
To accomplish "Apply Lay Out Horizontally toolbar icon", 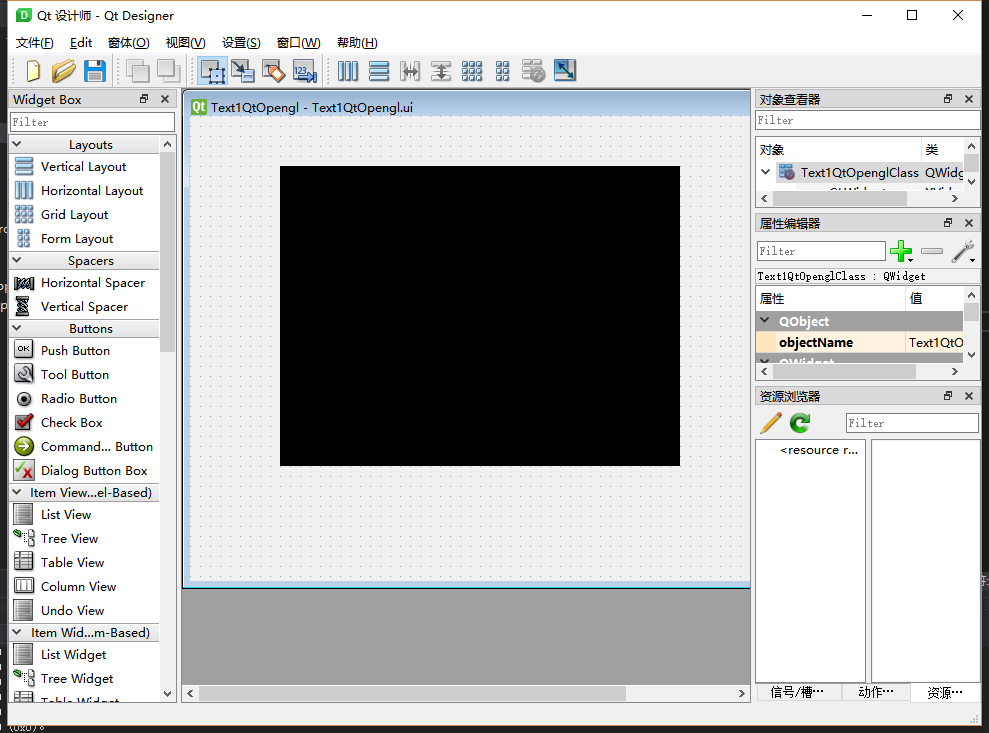I will (x=348, y=71).
